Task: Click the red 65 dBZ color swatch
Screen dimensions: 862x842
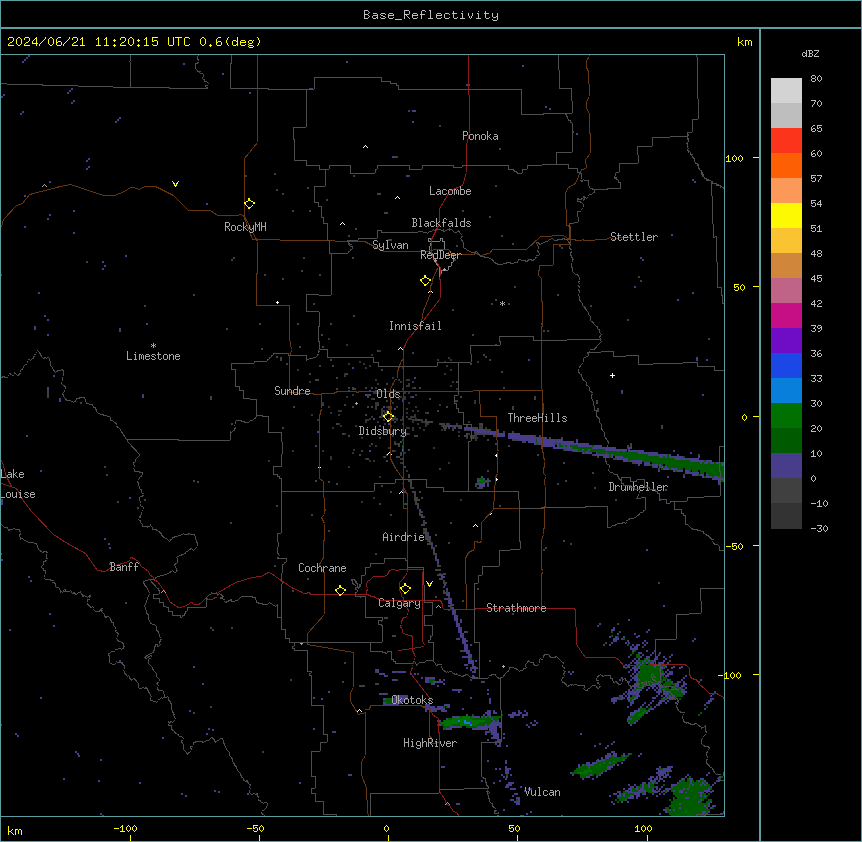Action: click(786, 141)
